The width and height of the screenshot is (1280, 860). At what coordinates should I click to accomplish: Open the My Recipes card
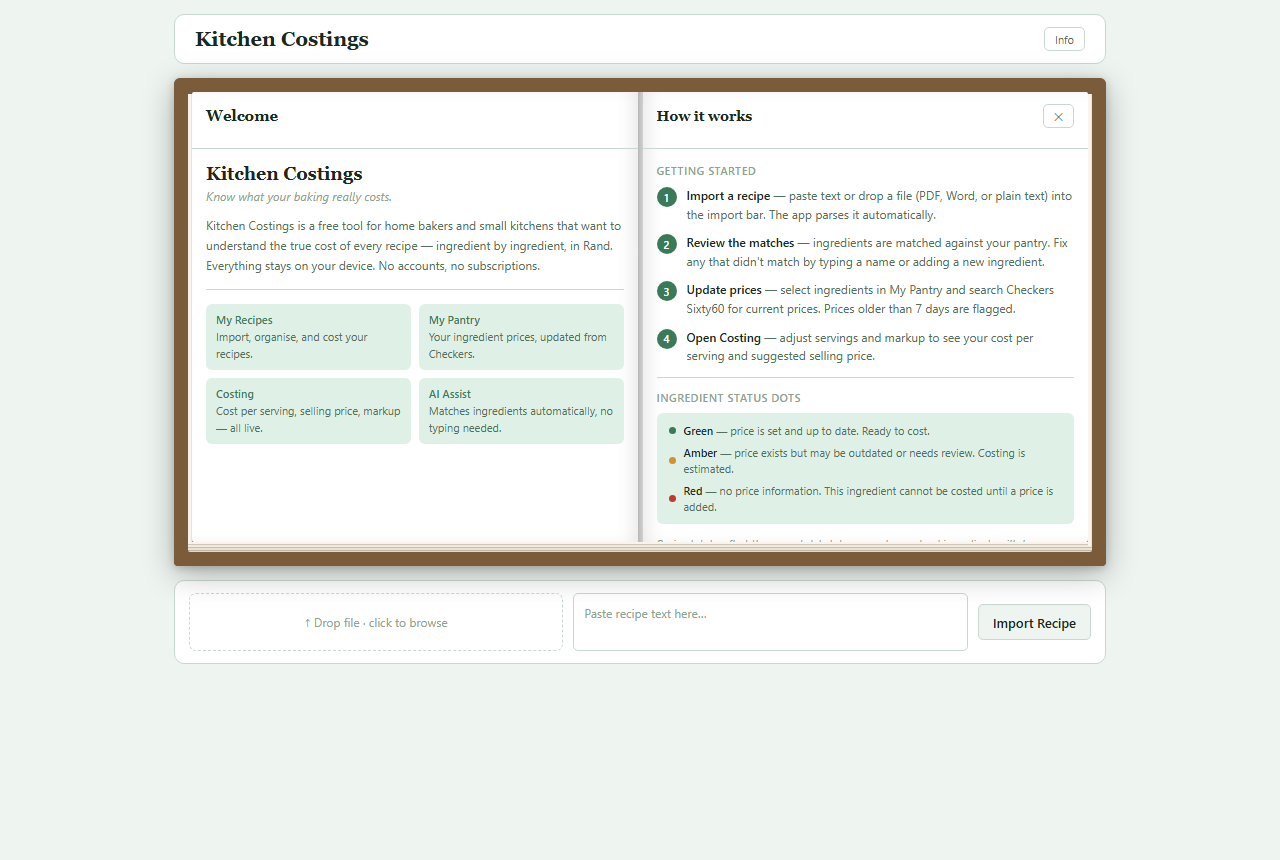tap(308, 337)
